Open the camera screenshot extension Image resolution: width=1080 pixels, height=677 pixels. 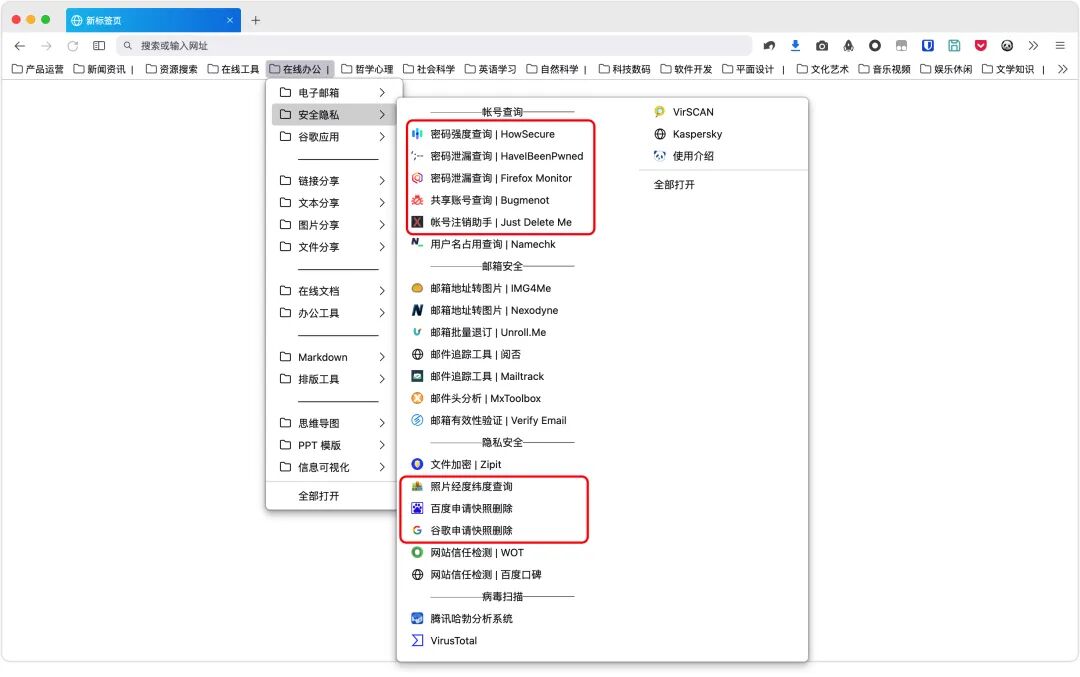pos(822,45)
